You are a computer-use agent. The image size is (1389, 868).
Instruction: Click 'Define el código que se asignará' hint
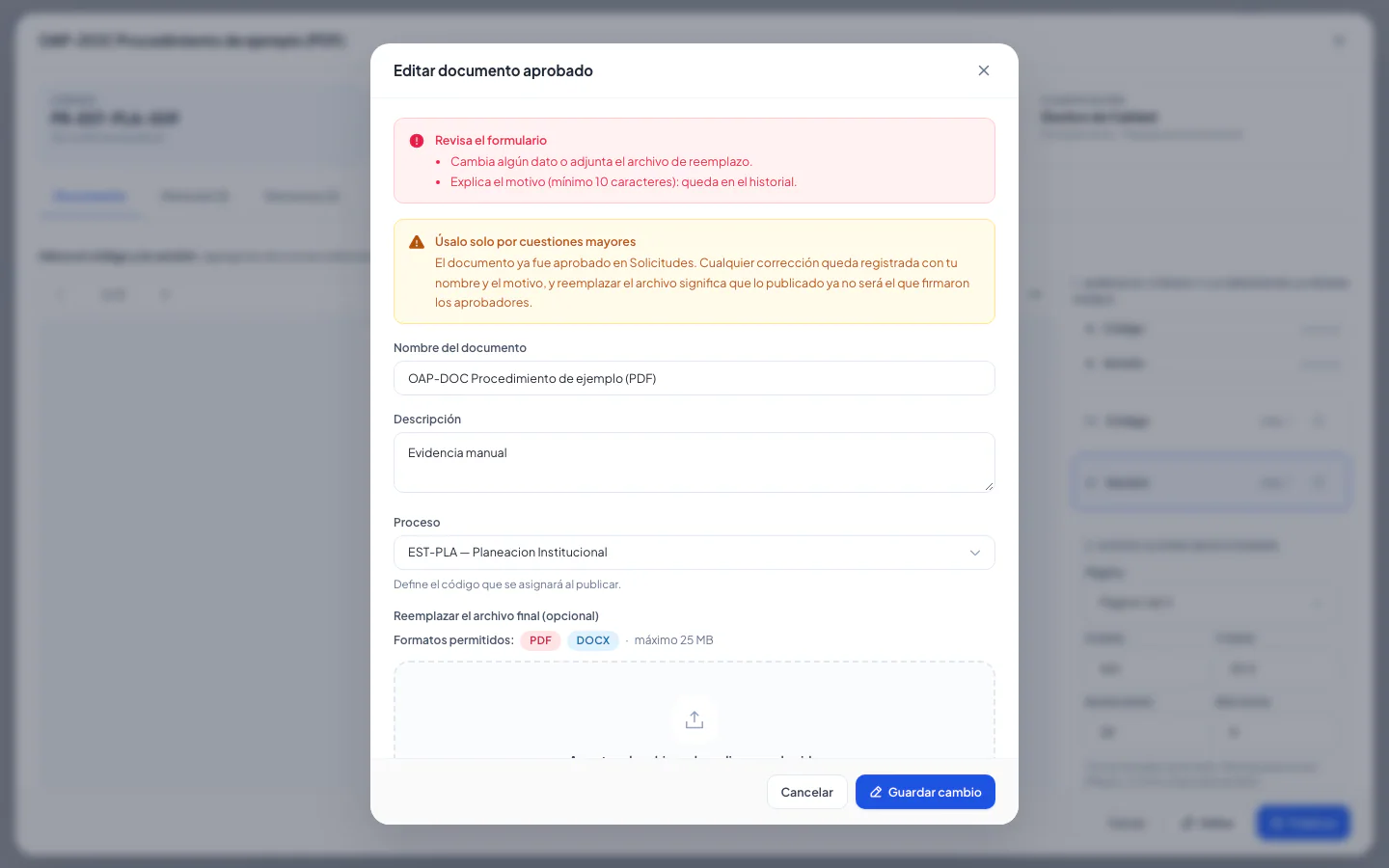coord(507,584)
